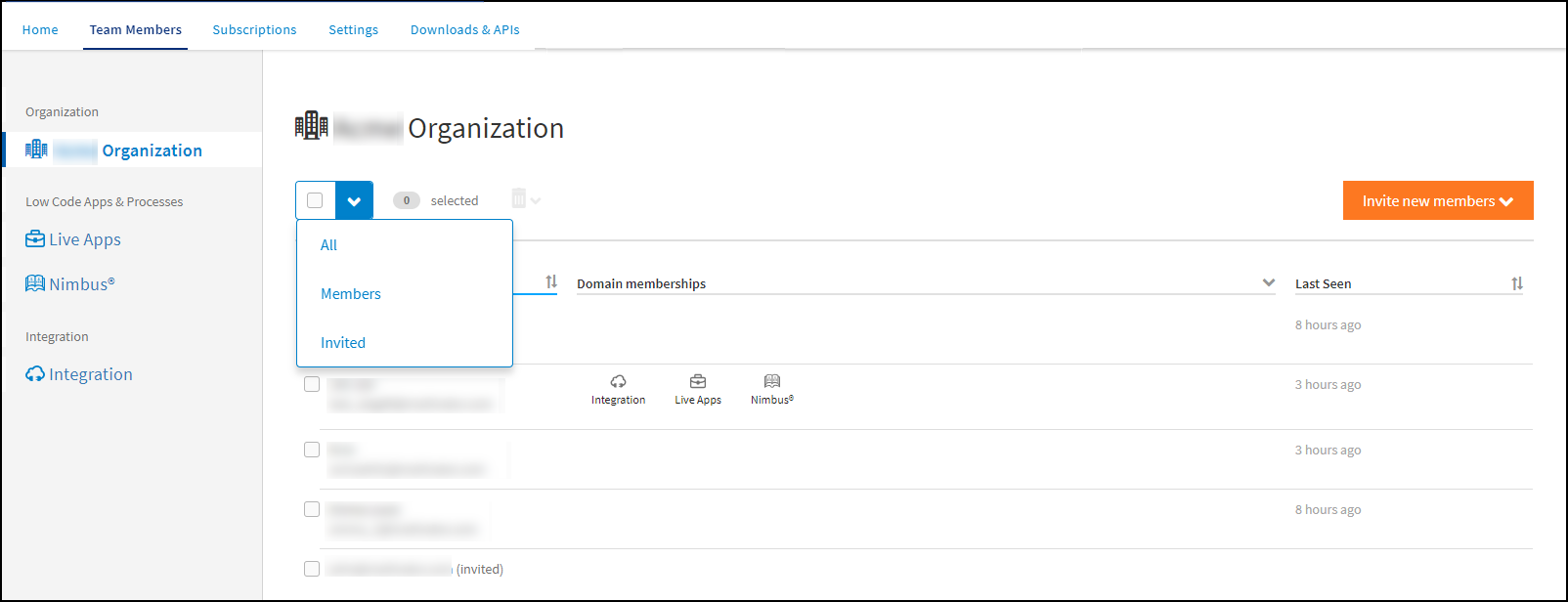Click the organization building icon beside page title
This screenshot has width=1568, height=602.
pos(312,126)
